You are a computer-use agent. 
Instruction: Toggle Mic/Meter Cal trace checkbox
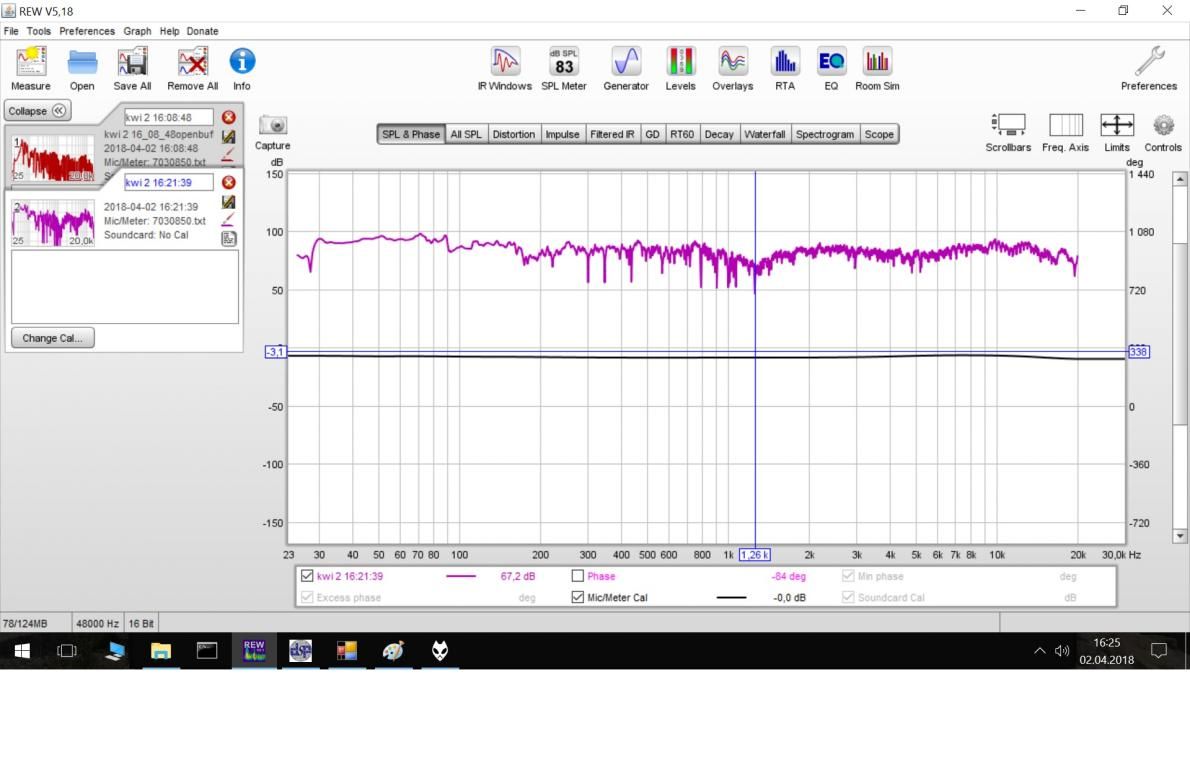(578, 597)
